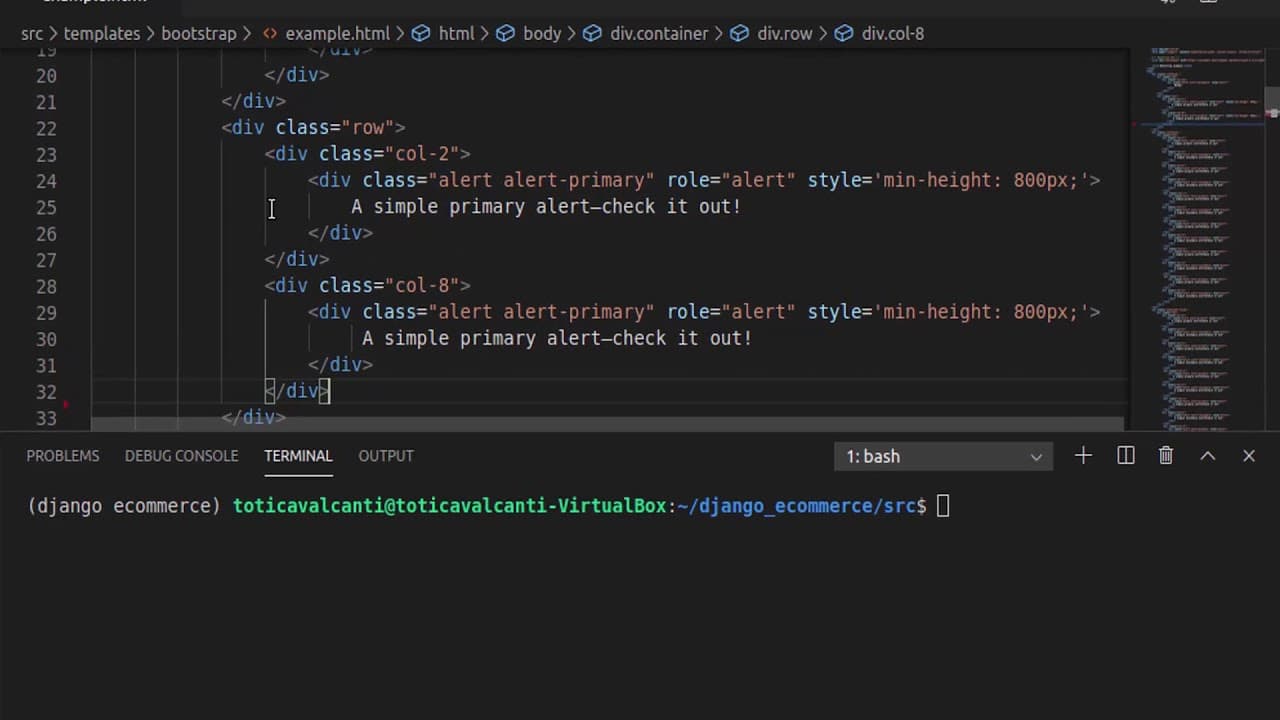1280x720 pixels.
Task: Switch to the DEBUG CONSOLE tab
Action: 181,456
